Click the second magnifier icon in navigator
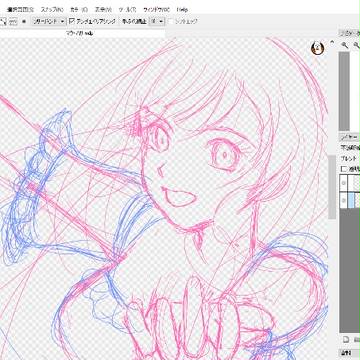The height and width of the screenshot is (360, 360). (x=357, y=45)
